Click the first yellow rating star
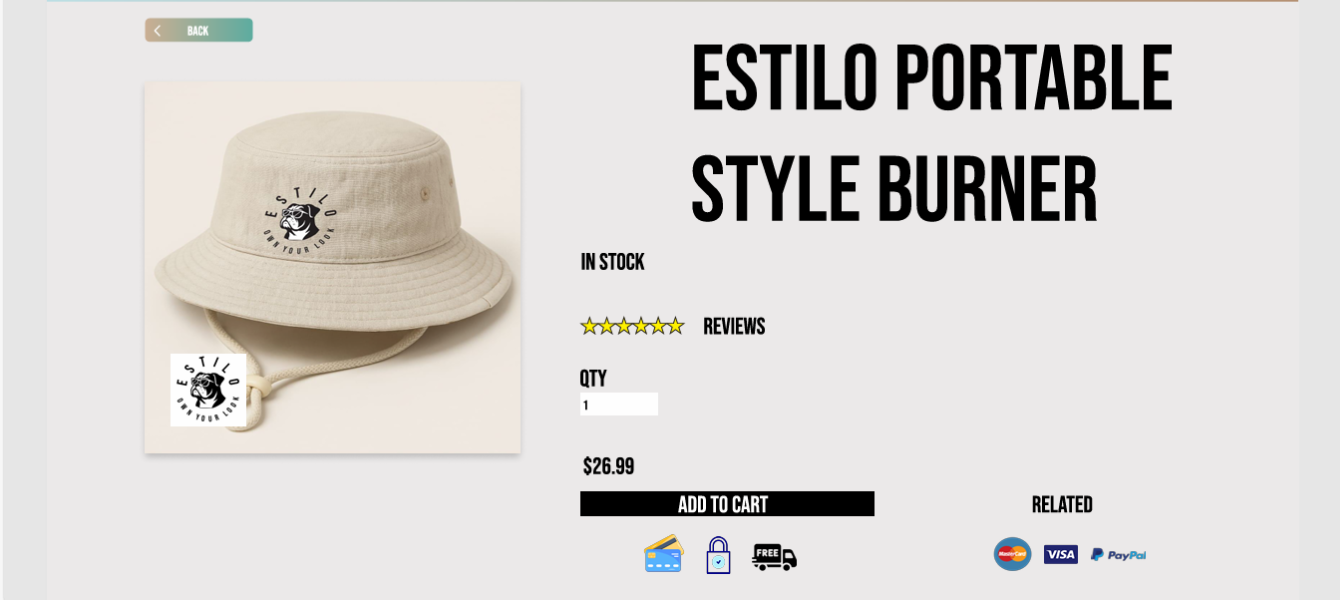Screen dimensions: 1340x600 coord(590,326)
